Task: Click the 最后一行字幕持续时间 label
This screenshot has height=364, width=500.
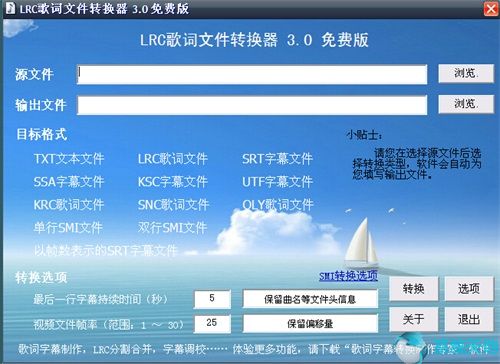Action: 100,299
